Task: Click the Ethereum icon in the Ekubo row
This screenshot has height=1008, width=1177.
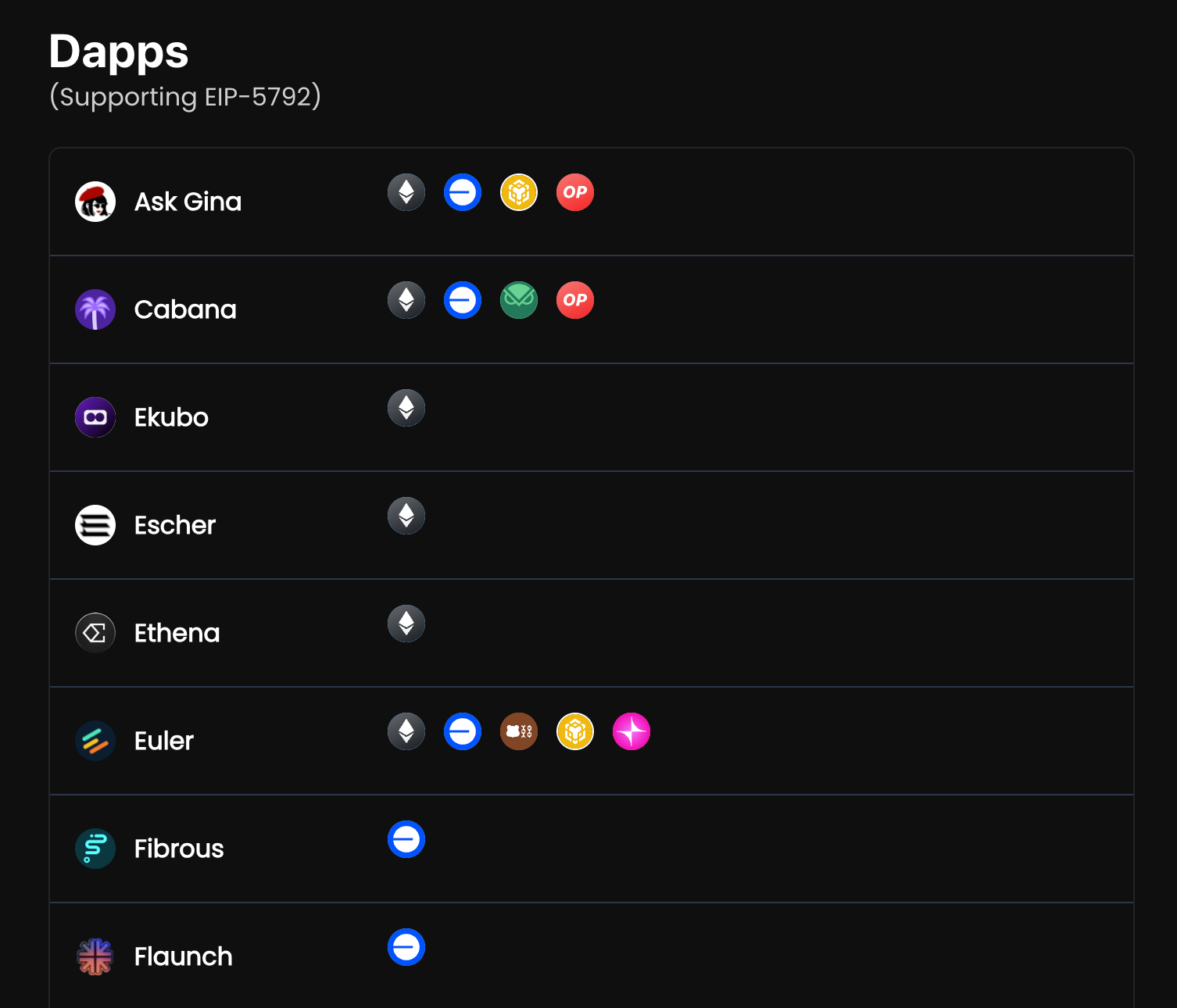Action: click(406, 408)
